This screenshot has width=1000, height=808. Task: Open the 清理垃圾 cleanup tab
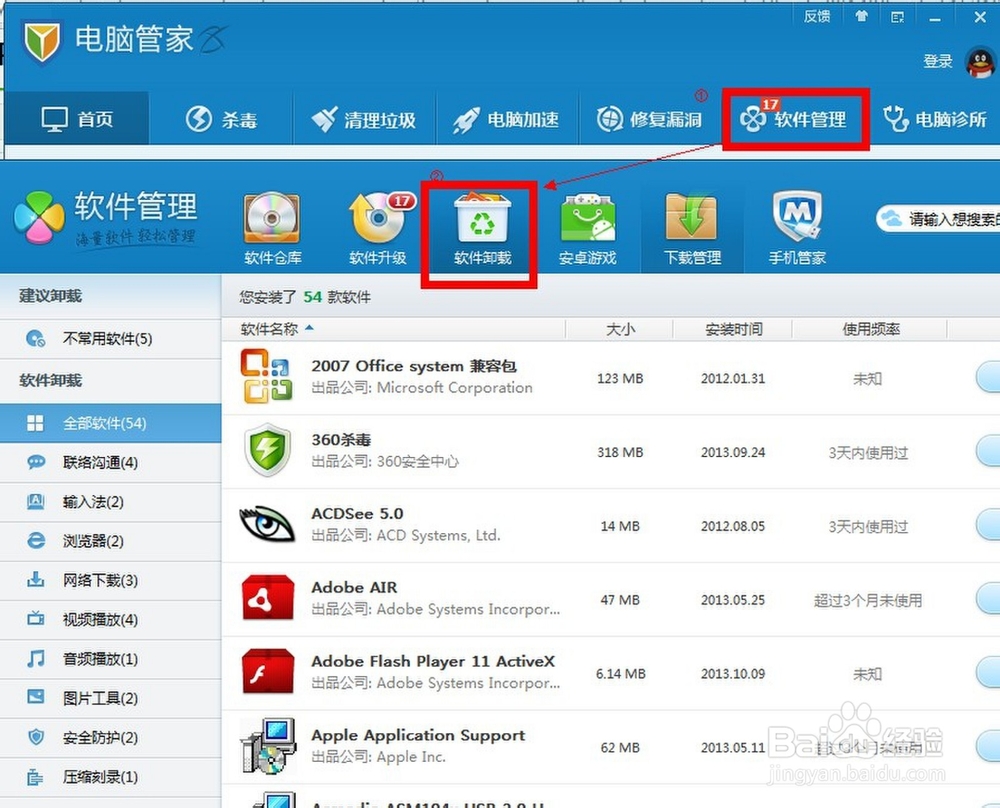(x=364, y=119)
